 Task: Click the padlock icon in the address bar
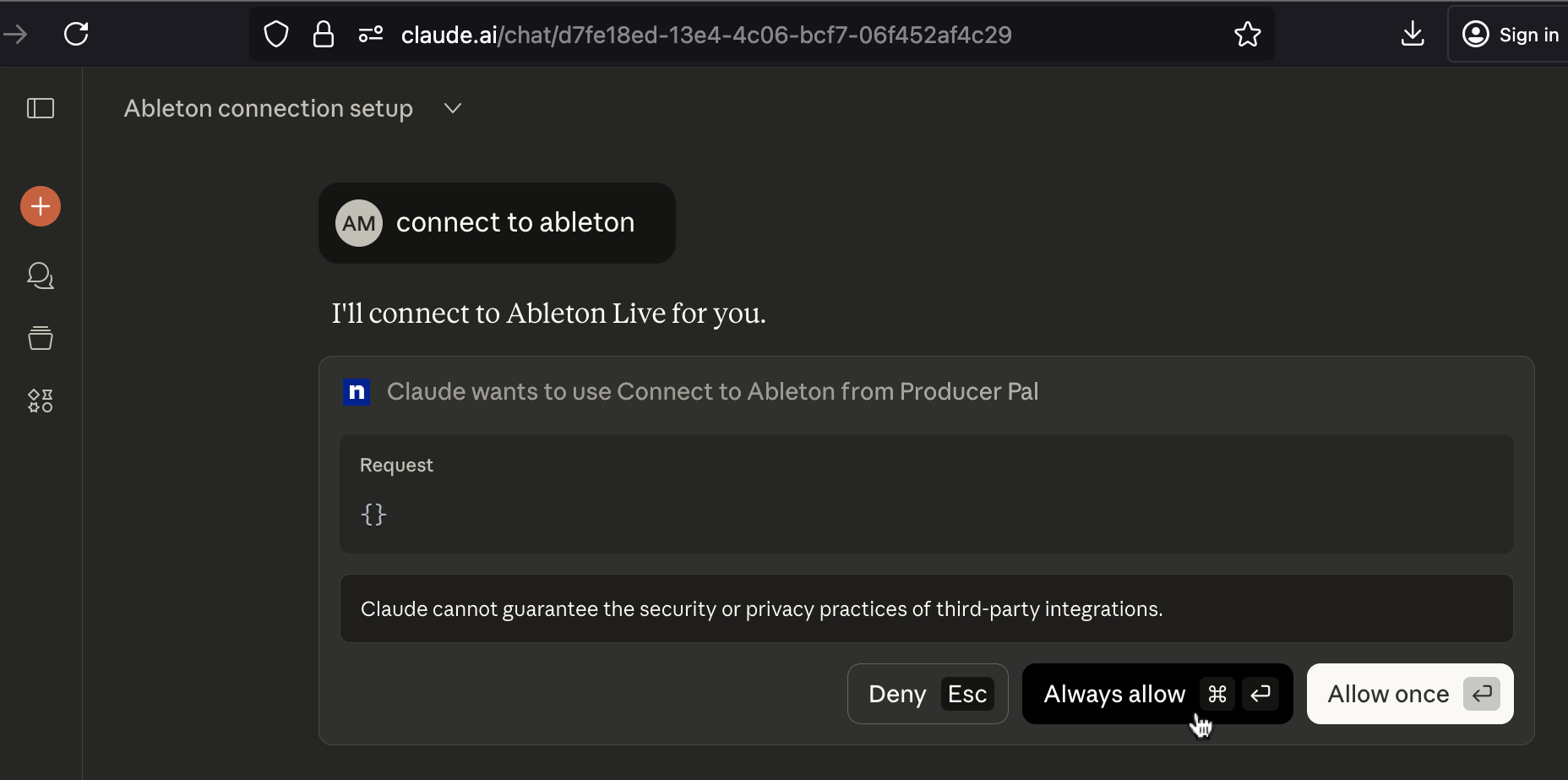[323, 34]
